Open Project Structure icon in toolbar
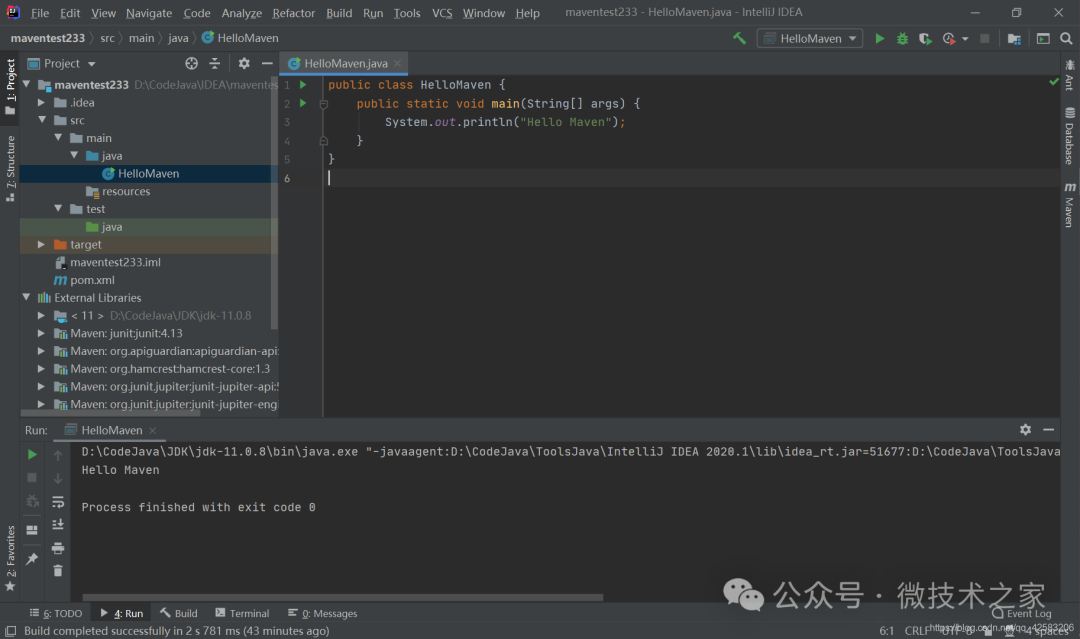This screenshot has width=1080, height=639. [x=1014, y=39]
